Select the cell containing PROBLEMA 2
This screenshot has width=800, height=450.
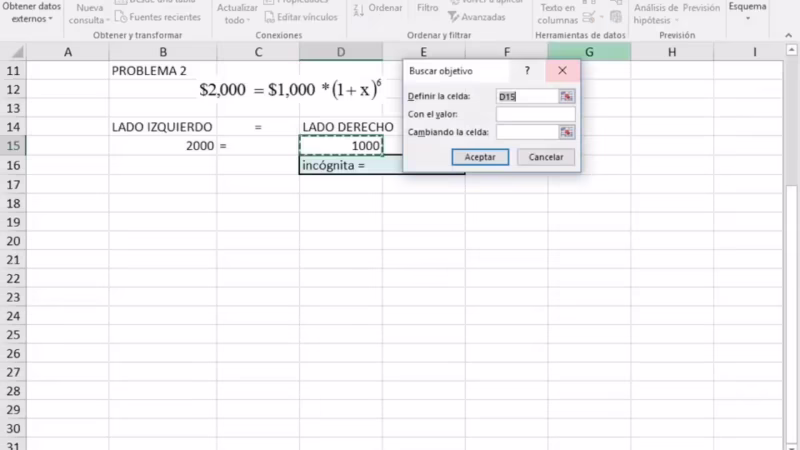163,71
